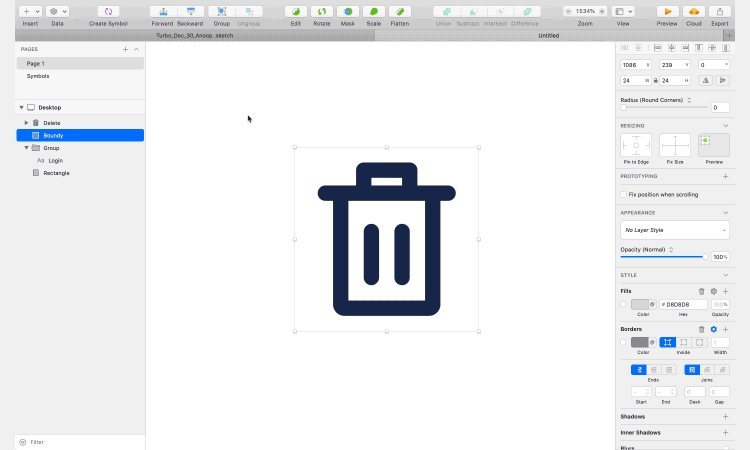750x450 pixels.
Task: Flip layer horizontally icon
Action: (706, 81)
